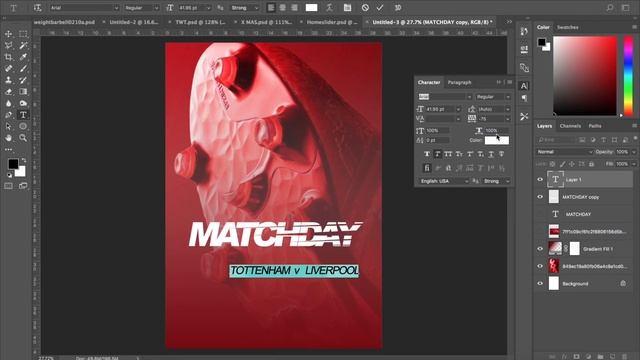Viewport: 640px width, 360px height.
Task: Open font family dropdown in options bar
Action: coord(116,8)
